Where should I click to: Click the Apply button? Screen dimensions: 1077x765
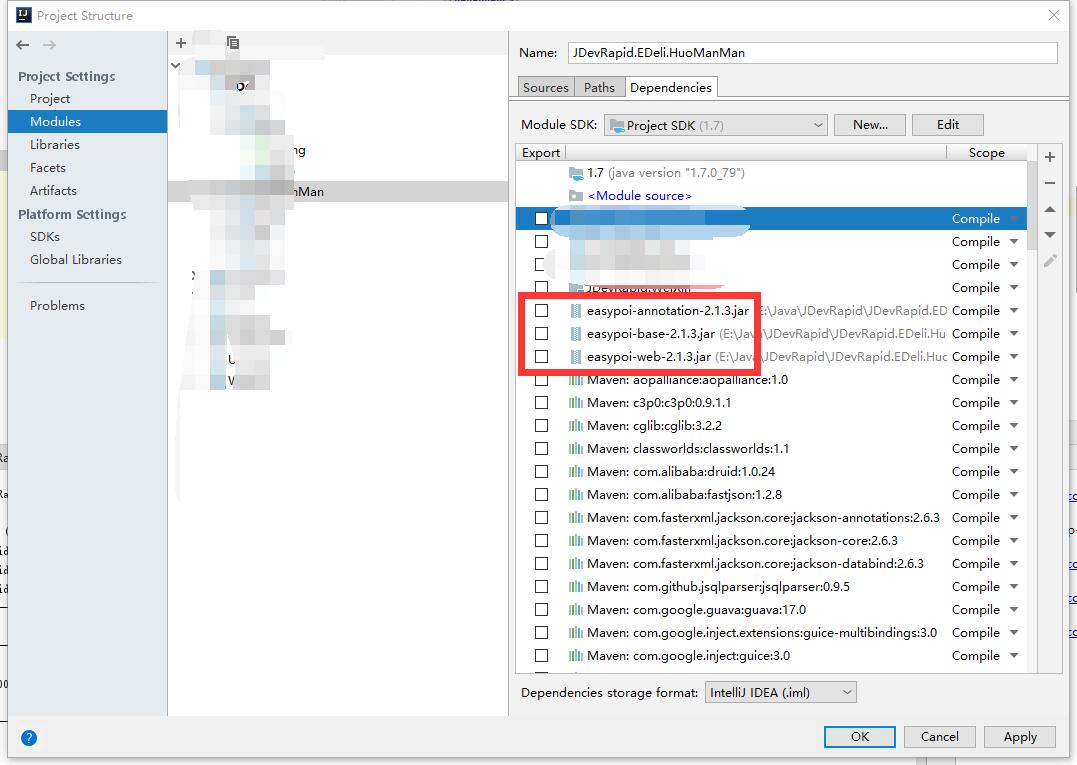pyautogui.click(x=1020, y=737)
